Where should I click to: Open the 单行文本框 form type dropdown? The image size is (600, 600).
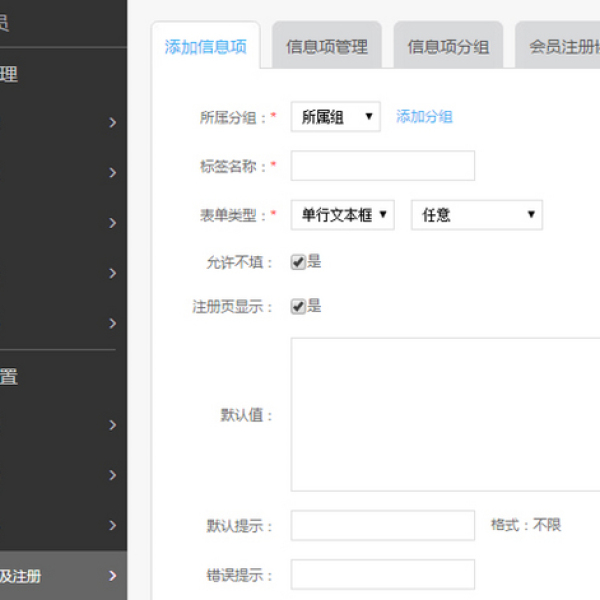point(342,215)
